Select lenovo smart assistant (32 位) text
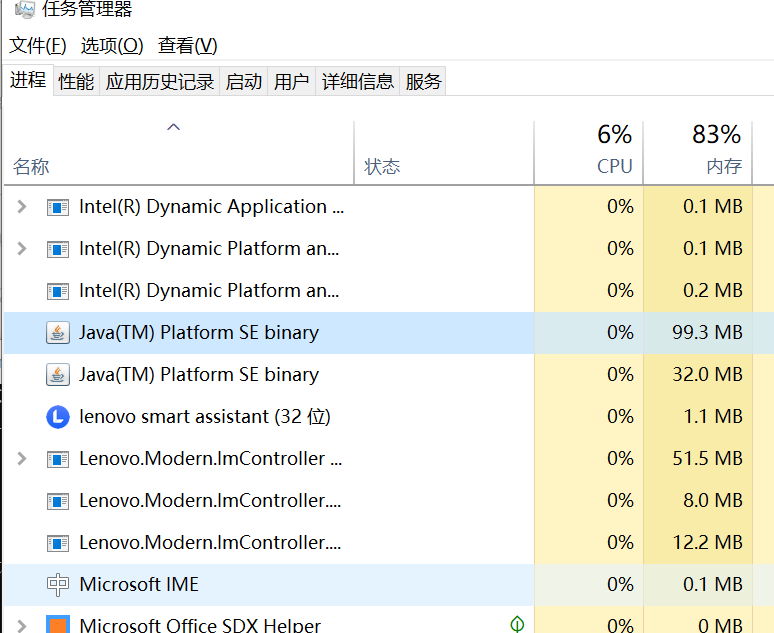Screen dimensions: 774x633 pyautogui.click(x=205, y=417)
